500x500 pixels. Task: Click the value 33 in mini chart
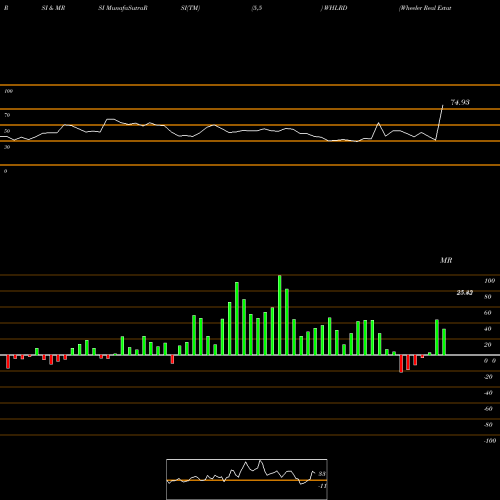[322, 474]
